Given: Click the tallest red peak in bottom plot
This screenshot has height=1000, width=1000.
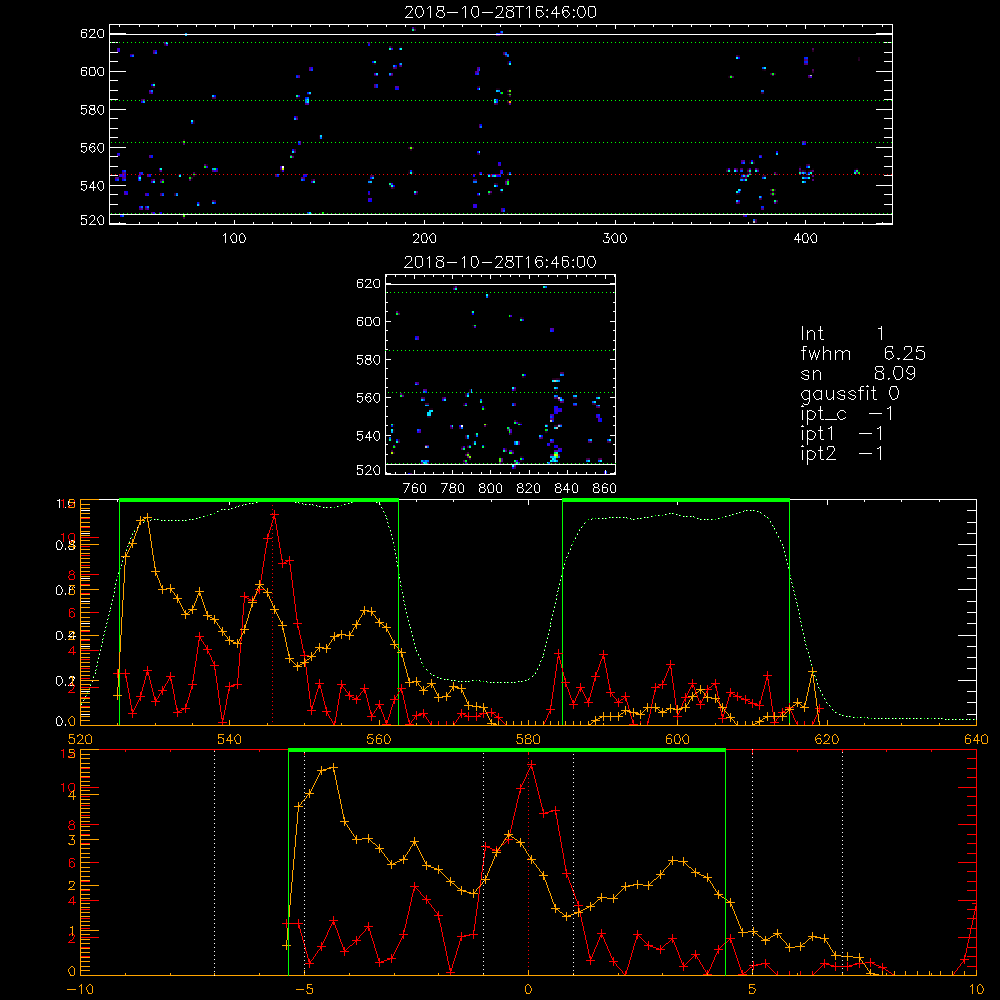Looking at the screenshot, I should click(x=531, y=763).
